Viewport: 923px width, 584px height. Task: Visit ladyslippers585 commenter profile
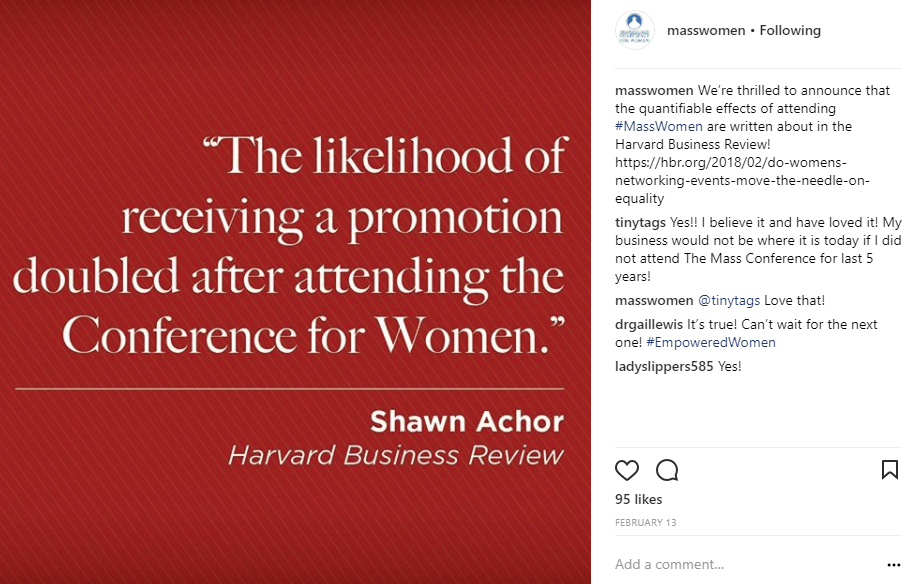click(x=664, y=366)
